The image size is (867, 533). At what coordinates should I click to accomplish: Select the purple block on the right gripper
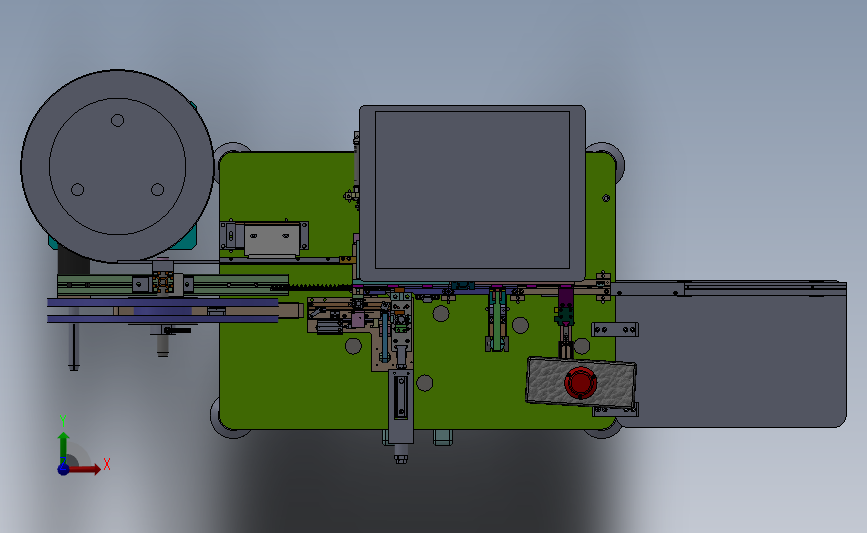[566, 297]
